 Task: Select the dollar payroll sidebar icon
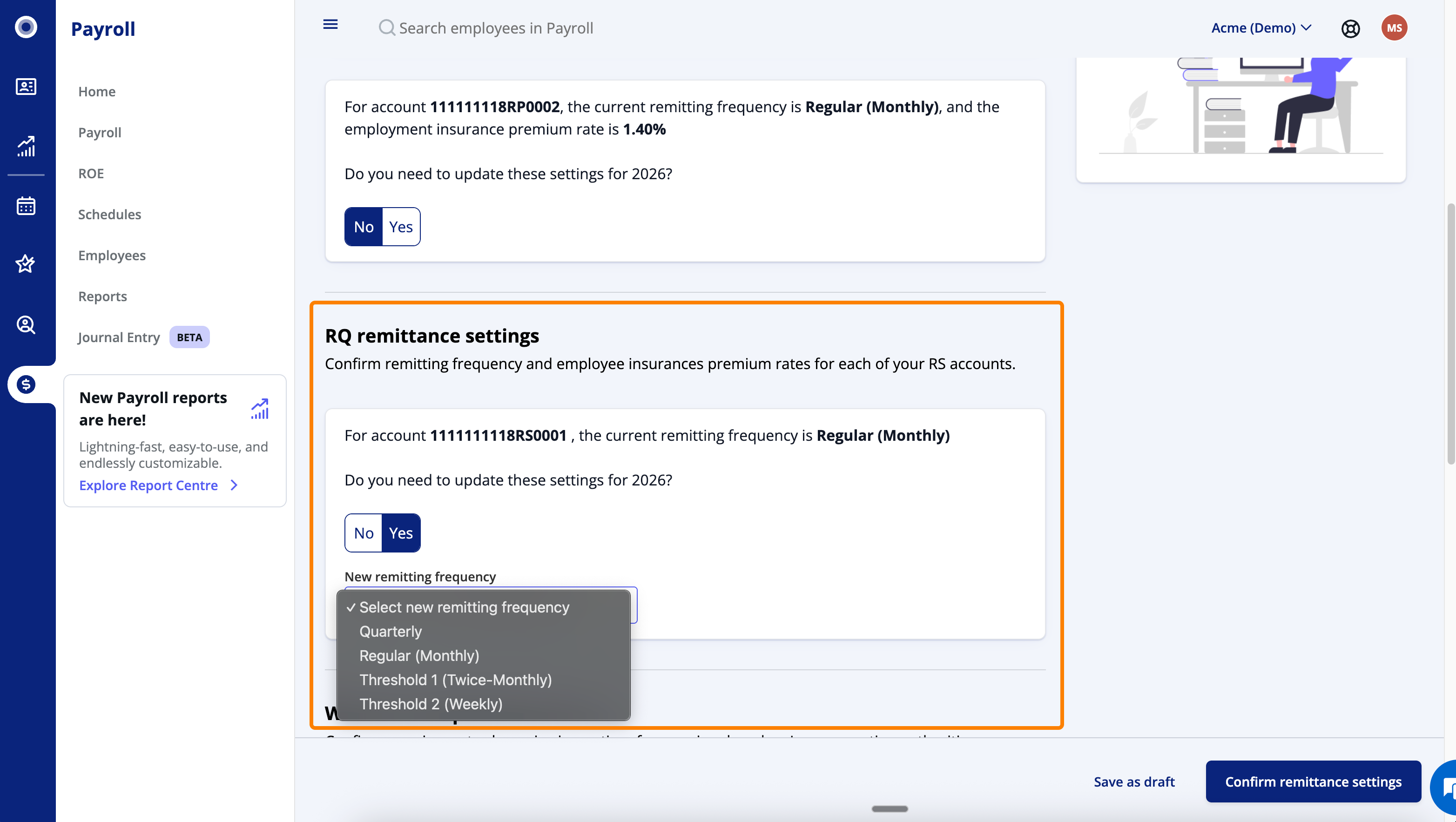click(x=26, y=384)
